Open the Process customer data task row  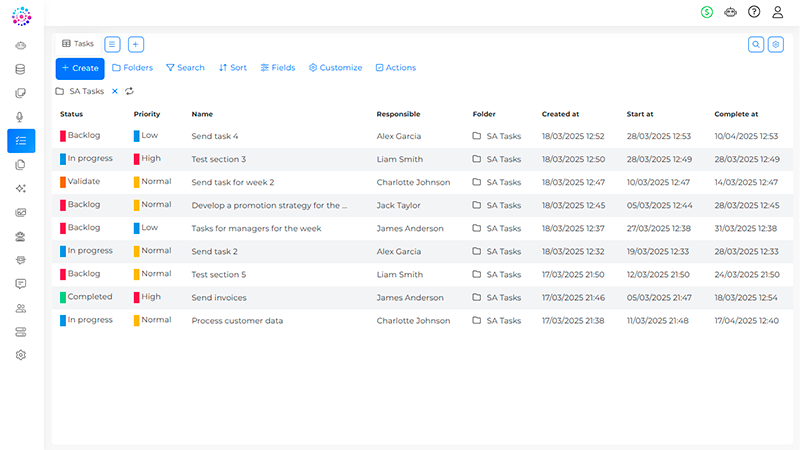pos(422,320)
